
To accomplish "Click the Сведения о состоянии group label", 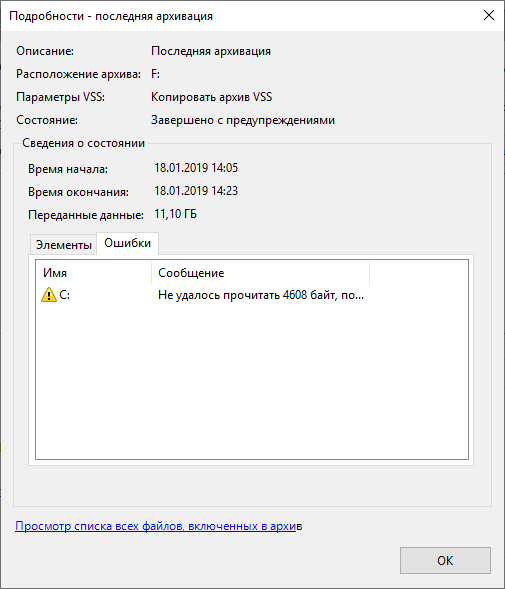I will coord(83,143).
